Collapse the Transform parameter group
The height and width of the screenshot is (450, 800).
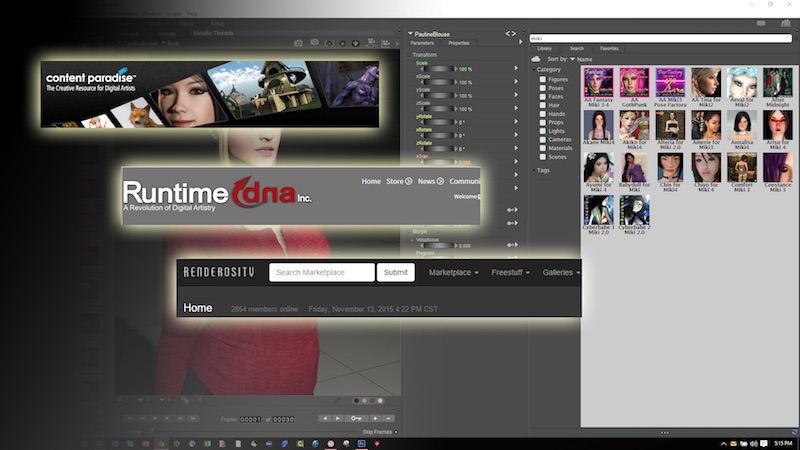coord(410,55)
